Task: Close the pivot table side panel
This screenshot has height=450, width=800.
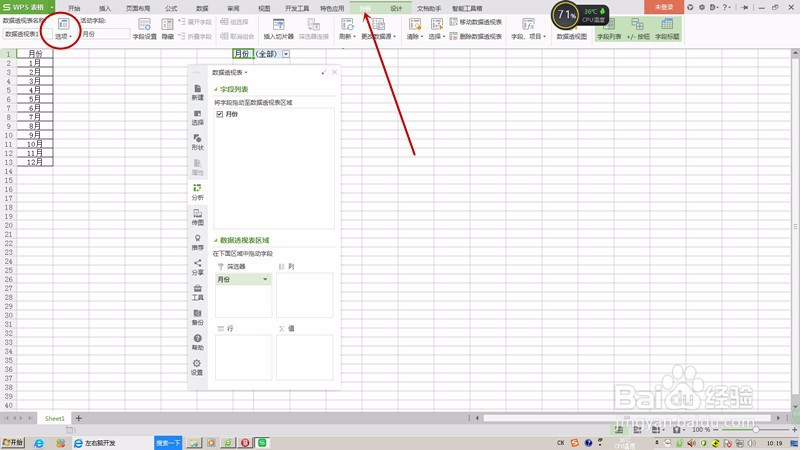Action: tap(334, 72)
